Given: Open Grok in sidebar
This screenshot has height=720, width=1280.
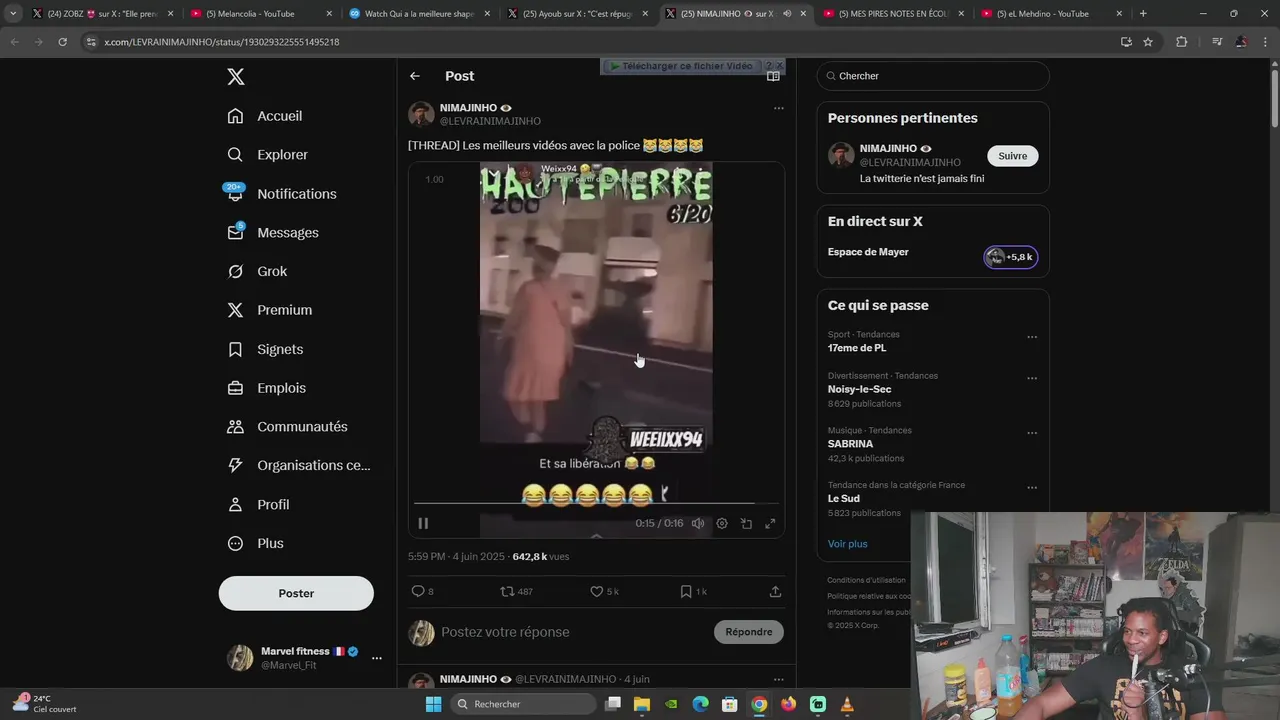Looking at the screenshot, I should (257, 272).
